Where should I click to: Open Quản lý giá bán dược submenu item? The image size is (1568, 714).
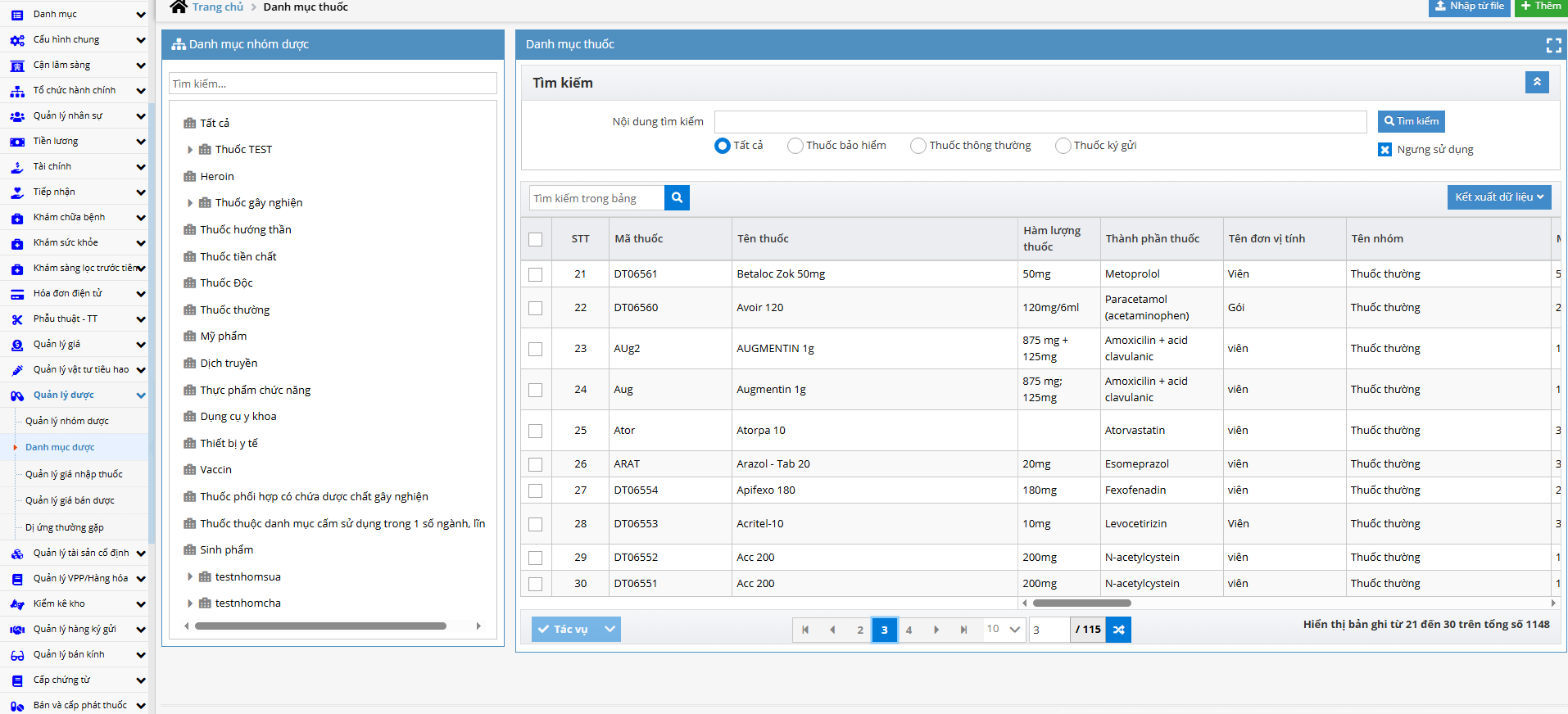[x=70, y=500]
